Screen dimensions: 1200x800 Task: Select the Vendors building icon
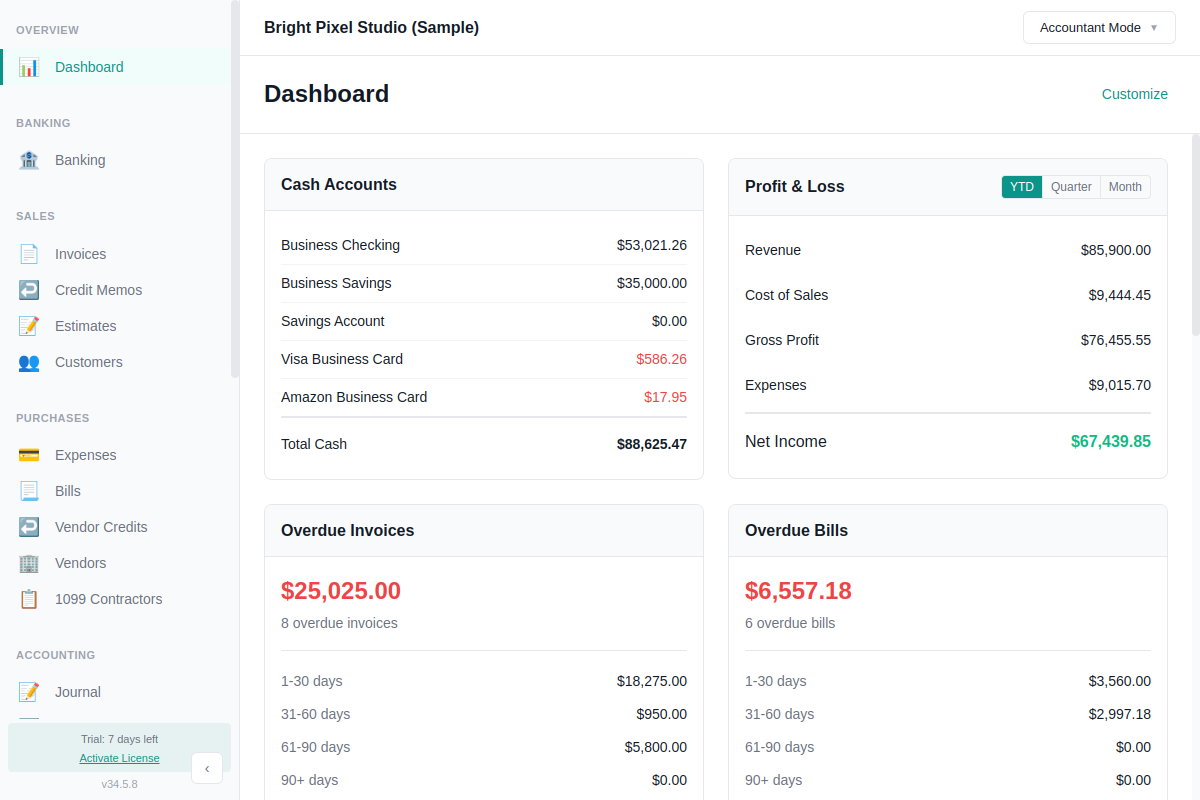(x=29, y=562)
